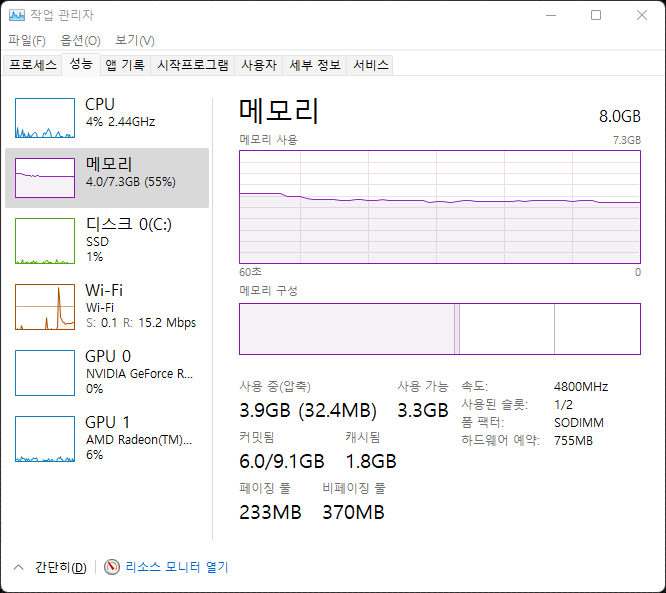
Task: Open the 옵션(O) menu
Action: 80,40
